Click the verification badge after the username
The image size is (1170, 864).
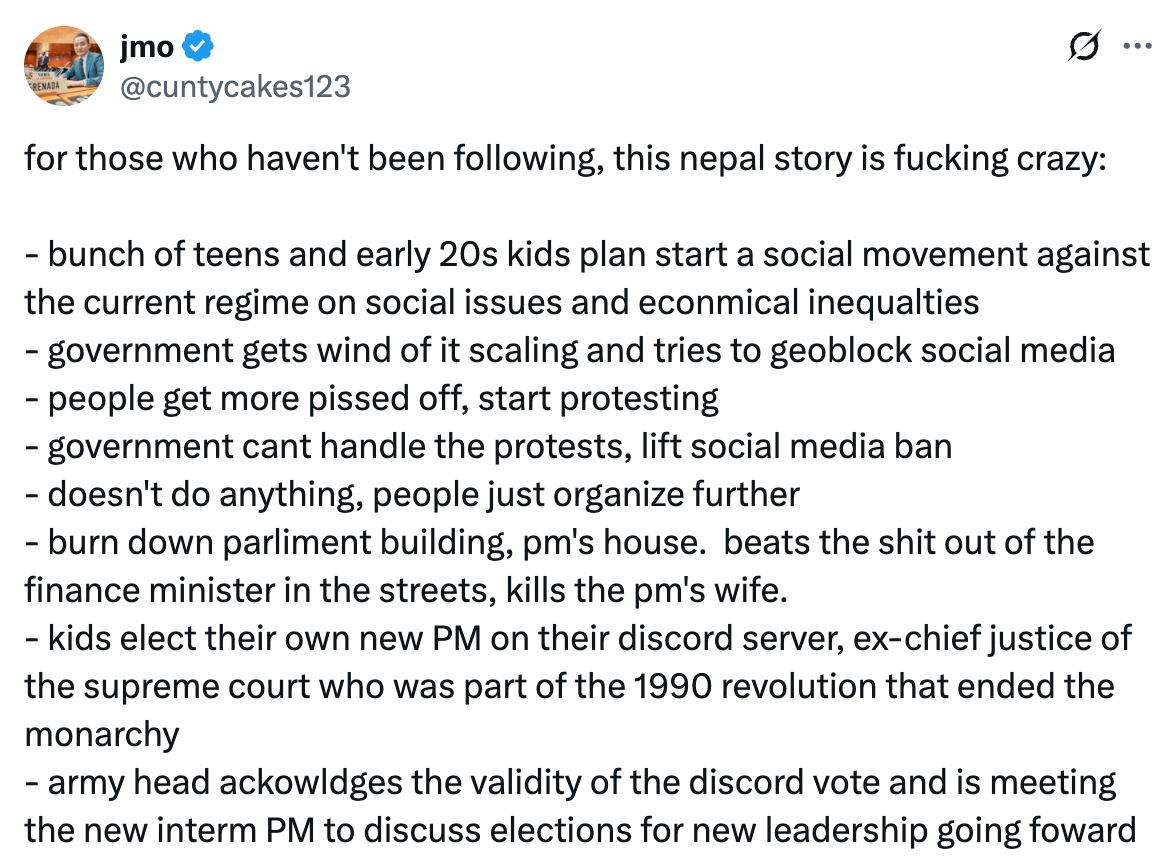197,42
